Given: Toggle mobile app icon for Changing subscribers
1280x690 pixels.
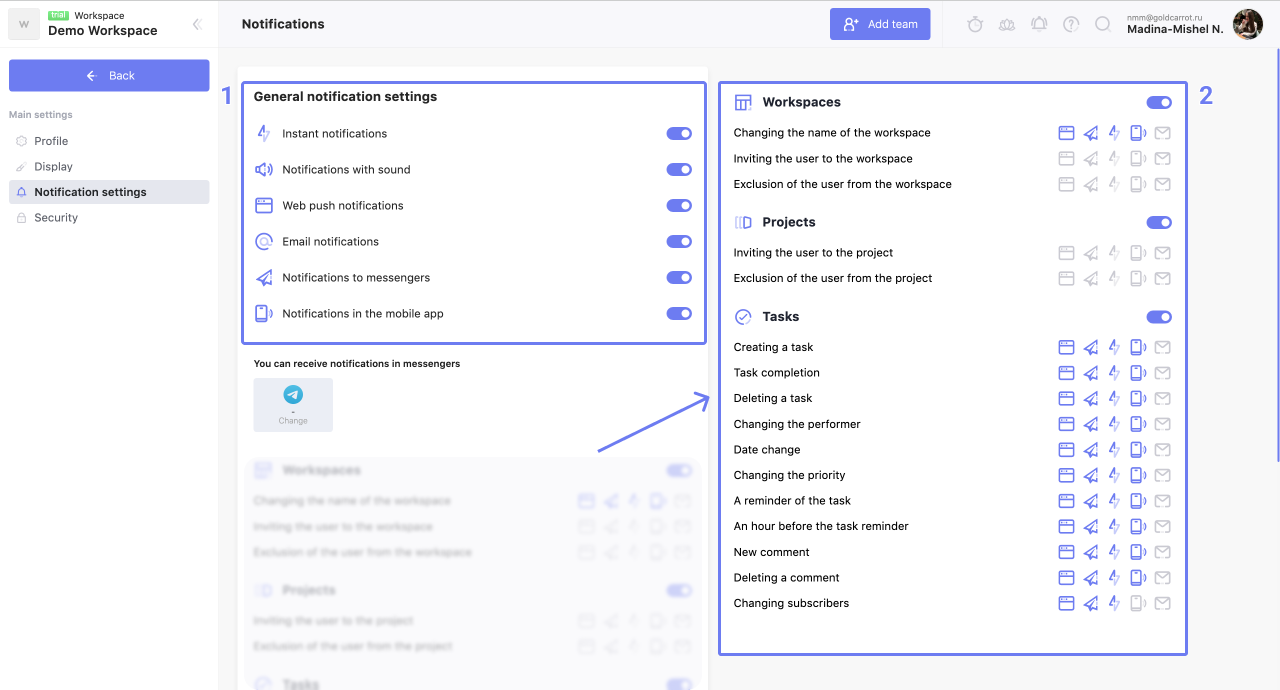Looking at the screenshot, I should pos(1137,603).
